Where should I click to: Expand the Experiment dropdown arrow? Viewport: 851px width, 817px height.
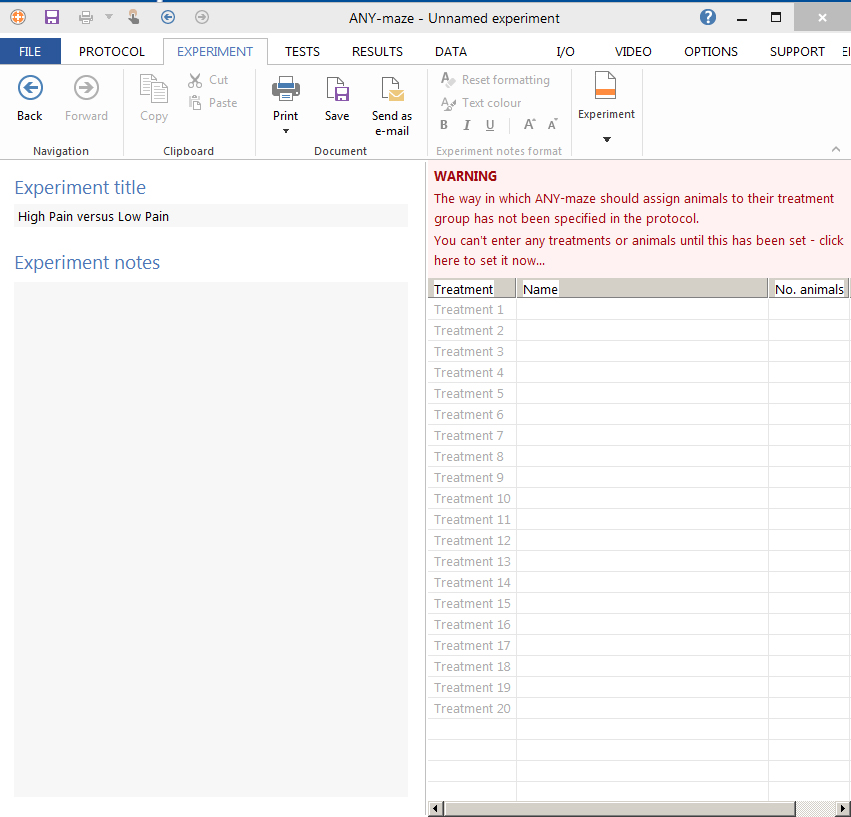[x=607, y=140]
